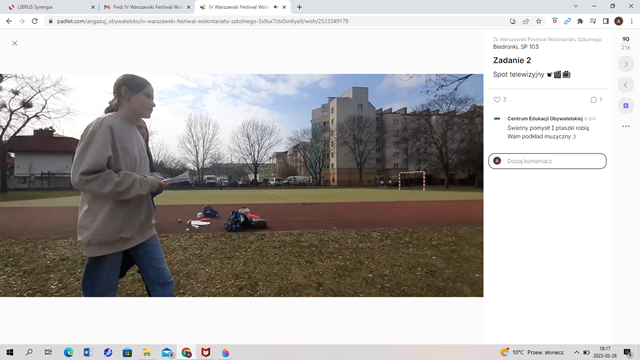Focus the "Dodaj komentarz" comment field

[547, 161]
